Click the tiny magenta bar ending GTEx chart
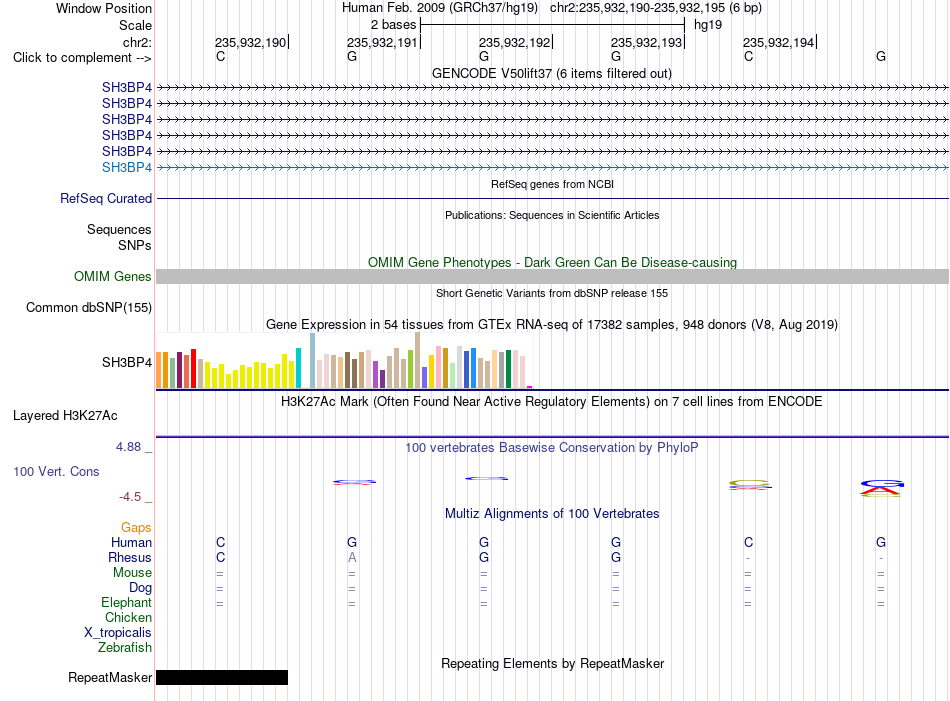This screenshot has width=950, height=701. point(530,387)
